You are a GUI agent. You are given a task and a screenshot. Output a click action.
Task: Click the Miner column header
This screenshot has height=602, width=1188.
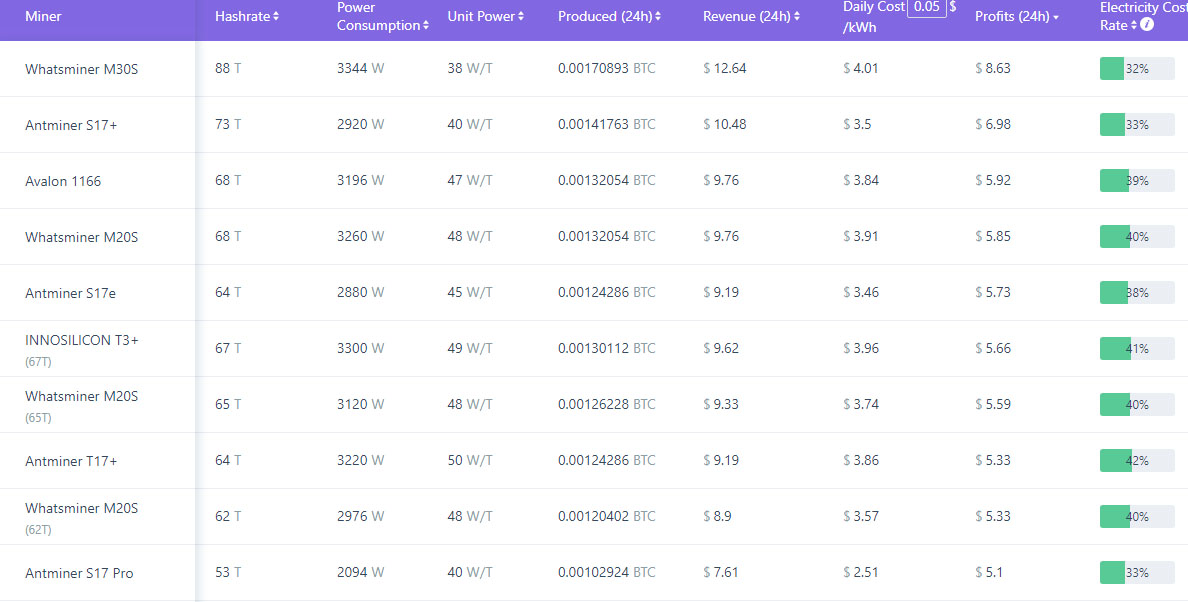click(43, 17)
